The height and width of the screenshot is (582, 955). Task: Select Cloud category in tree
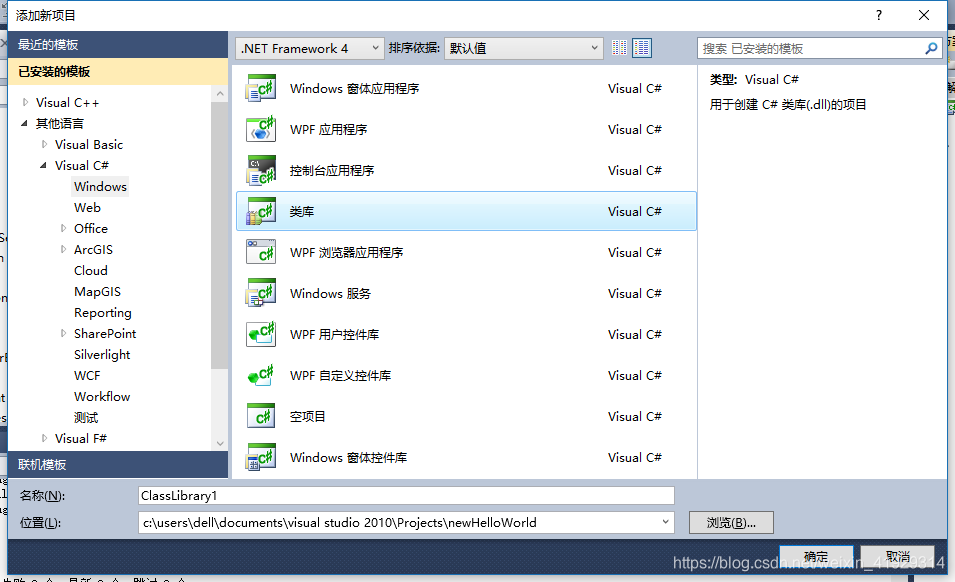click(91, 270)
